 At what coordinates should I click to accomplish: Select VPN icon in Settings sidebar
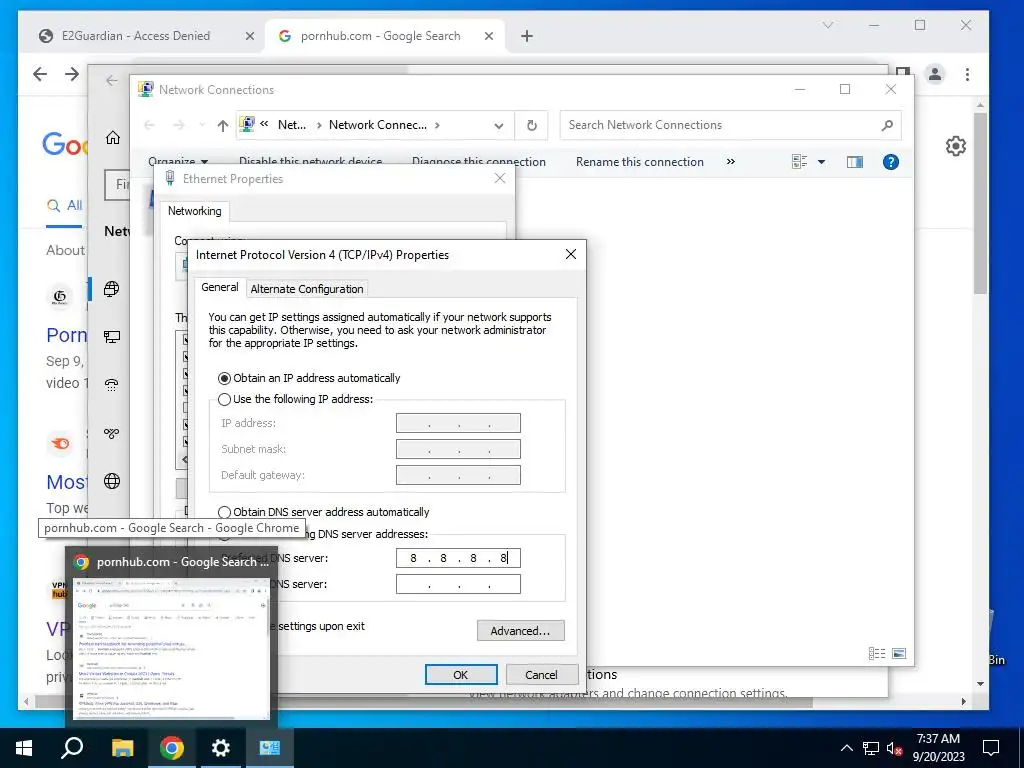(112, 433)
